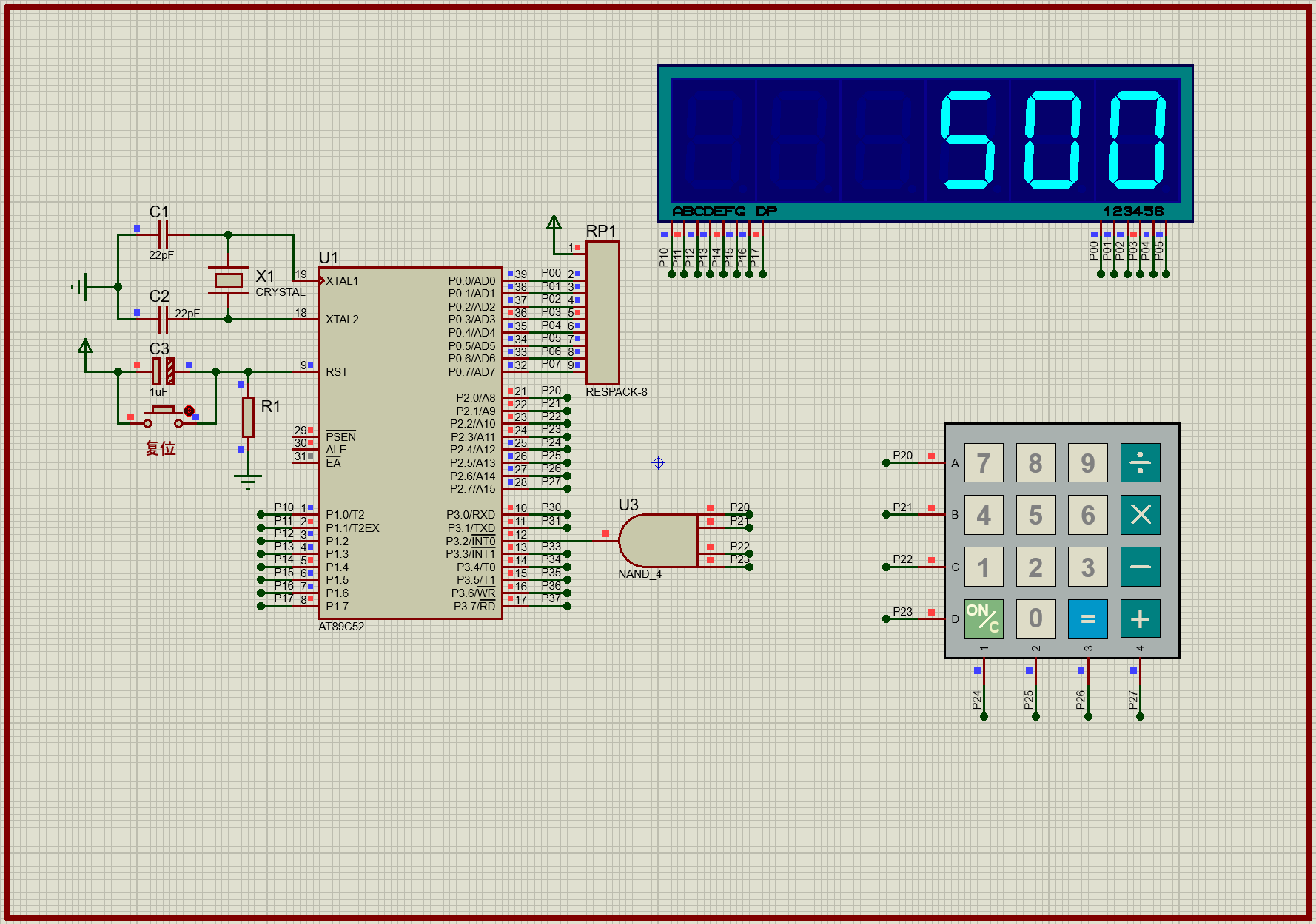
Task: Click the reset push button switch
Action: coord(164,417)
